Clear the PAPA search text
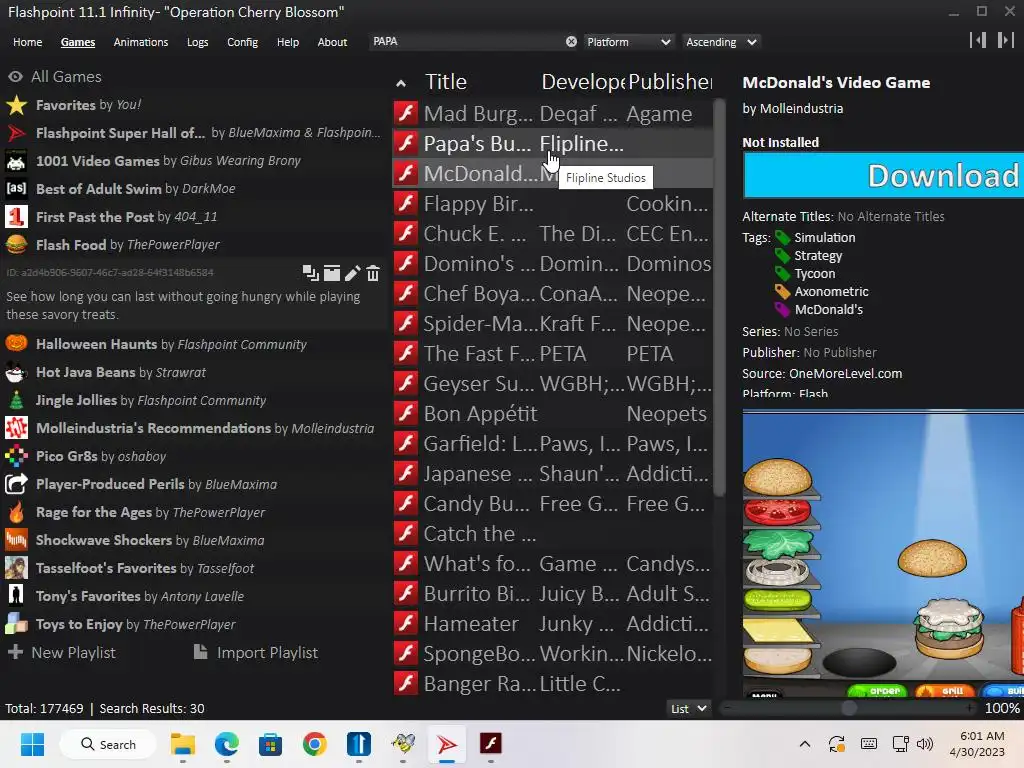Image resolution: width=1024 pixels, height=768 pixels. pos(571,42)
